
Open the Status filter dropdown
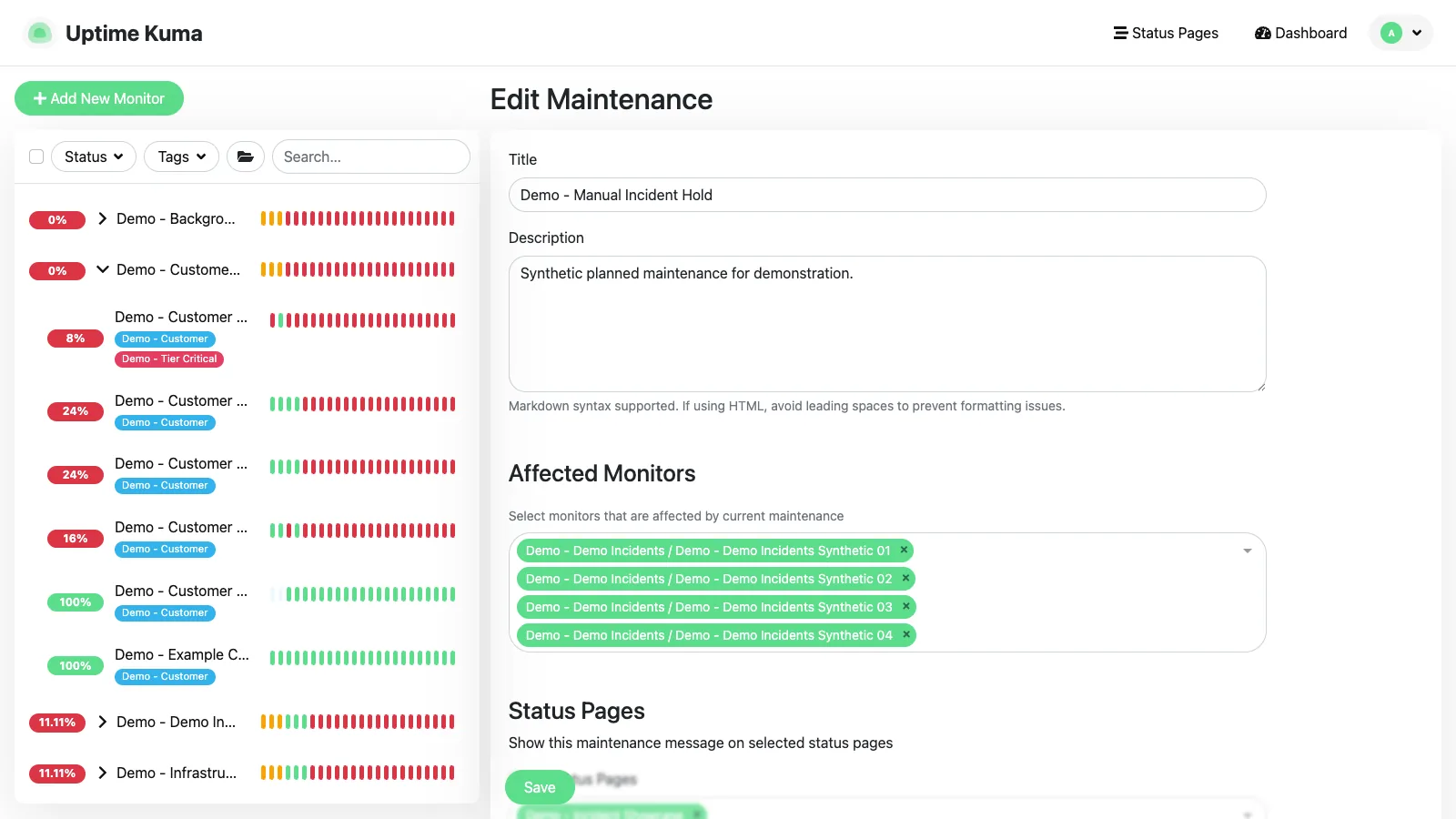tap(94, 157)
